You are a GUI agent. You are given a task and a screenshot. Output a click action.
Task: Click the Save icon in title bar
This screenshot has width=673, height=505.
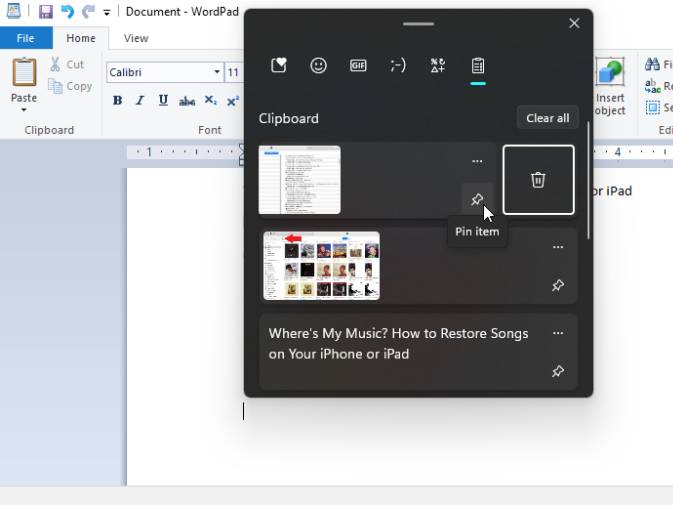coord(45,12)
